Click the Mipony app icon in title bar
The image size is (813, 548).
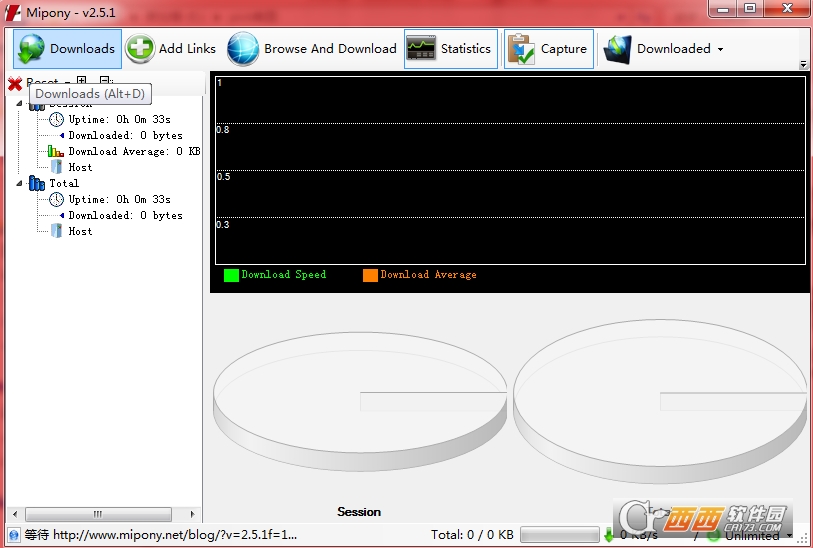(13, 12)
